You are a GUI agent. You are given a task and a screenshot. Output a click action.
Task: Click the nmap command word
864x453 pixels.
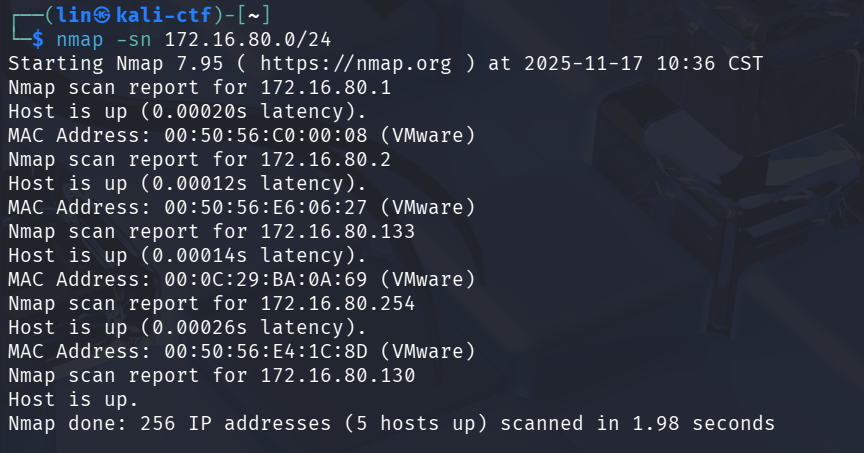[80, 40]
